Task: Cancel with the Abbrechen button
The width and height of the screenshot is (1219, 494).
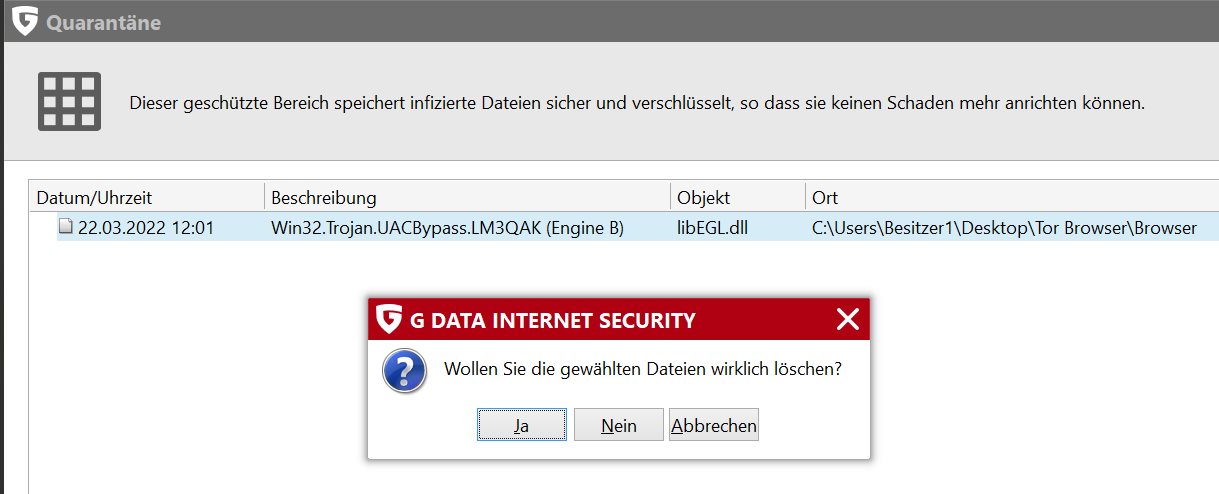Action: [714, 425]
